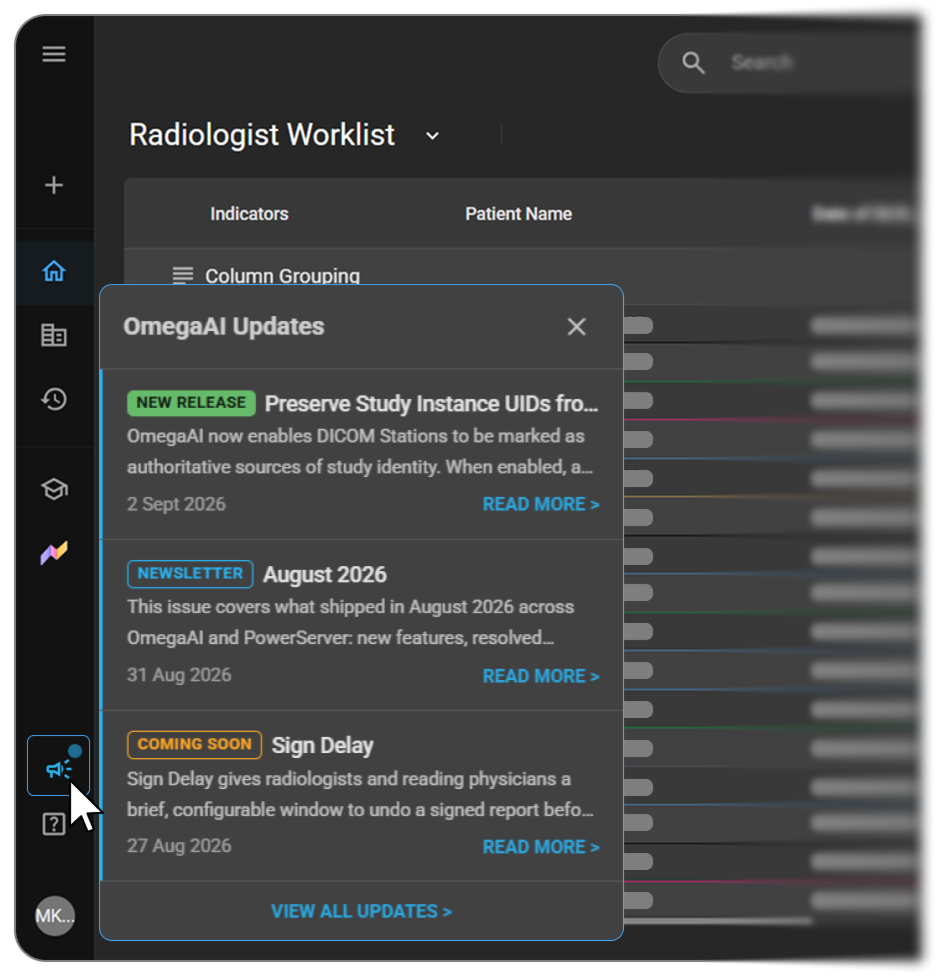Click the search magnifier icon
This screenshot has width=936, height=976.
(x=693, y=63)
